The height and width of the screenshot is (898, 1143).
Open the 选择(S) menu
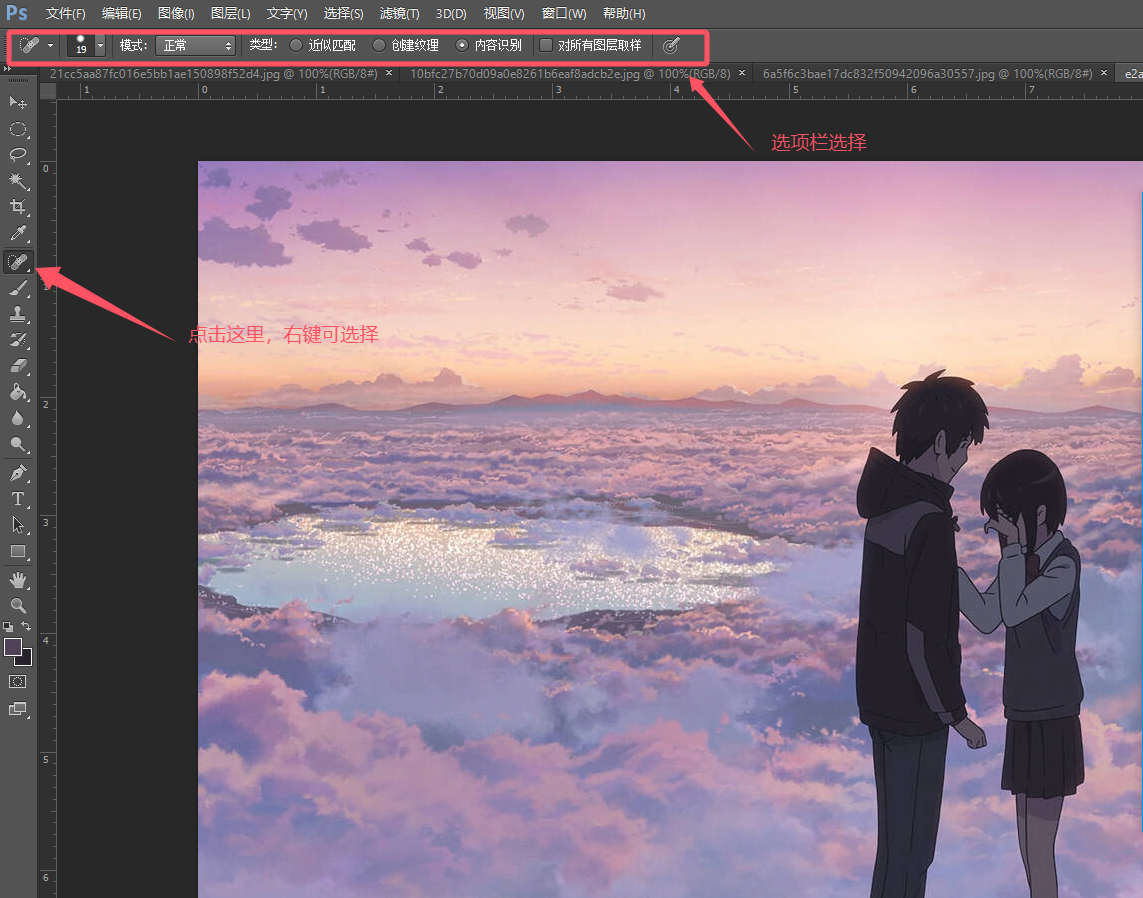pyautogui.click(x=343, y=13)
